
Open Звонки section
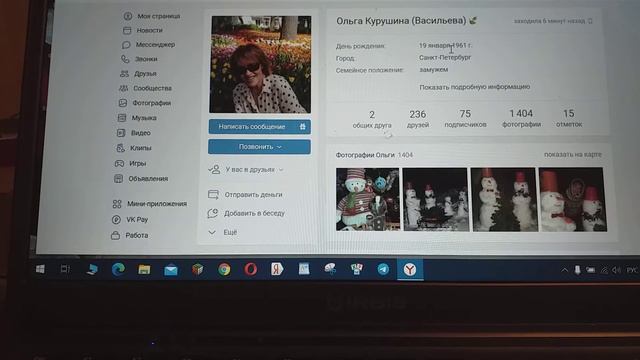coord(139,59)
